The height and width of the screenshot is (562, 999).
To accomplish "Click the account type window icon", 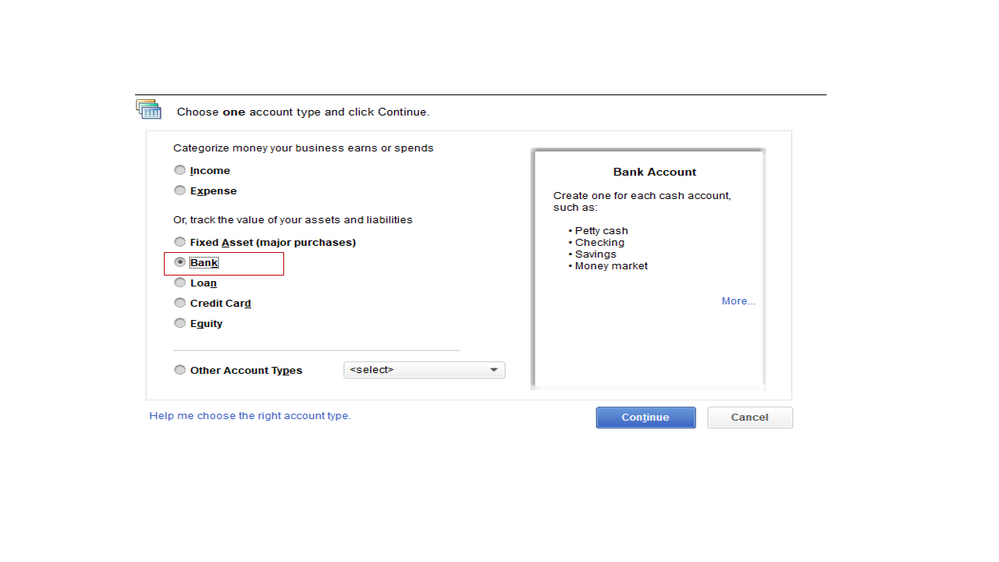I will click(149, 109).
